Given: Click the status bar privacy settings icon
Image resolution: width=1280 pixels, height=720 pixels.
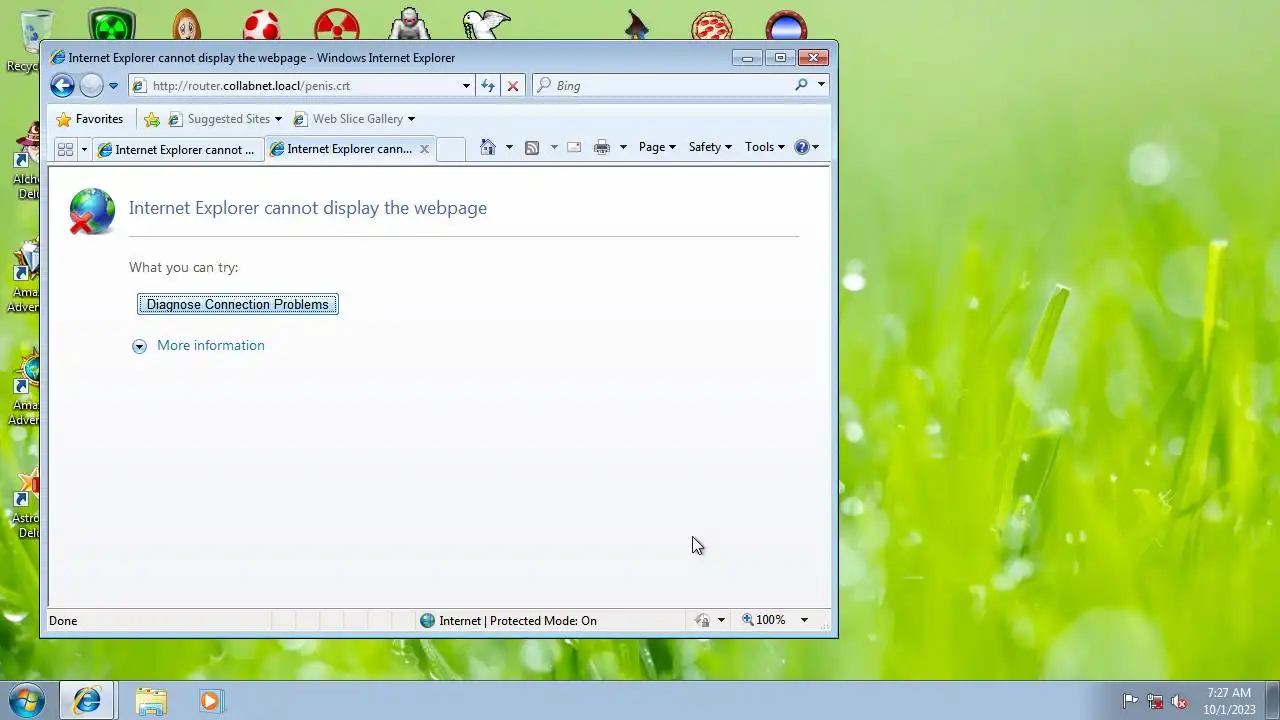Looking at the screenshot, I should pos(703,620).
